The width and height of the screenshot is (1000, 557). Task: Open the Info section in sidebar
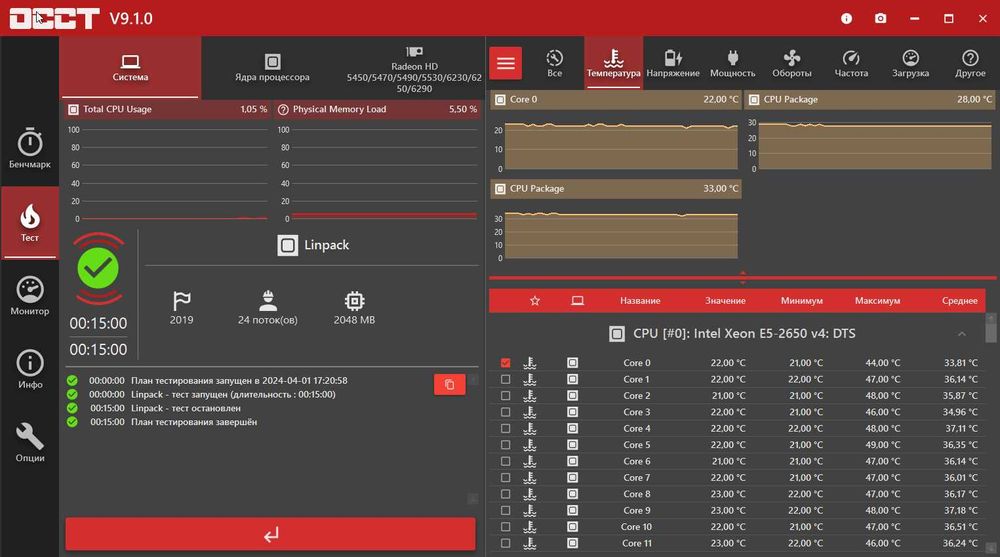29,369
